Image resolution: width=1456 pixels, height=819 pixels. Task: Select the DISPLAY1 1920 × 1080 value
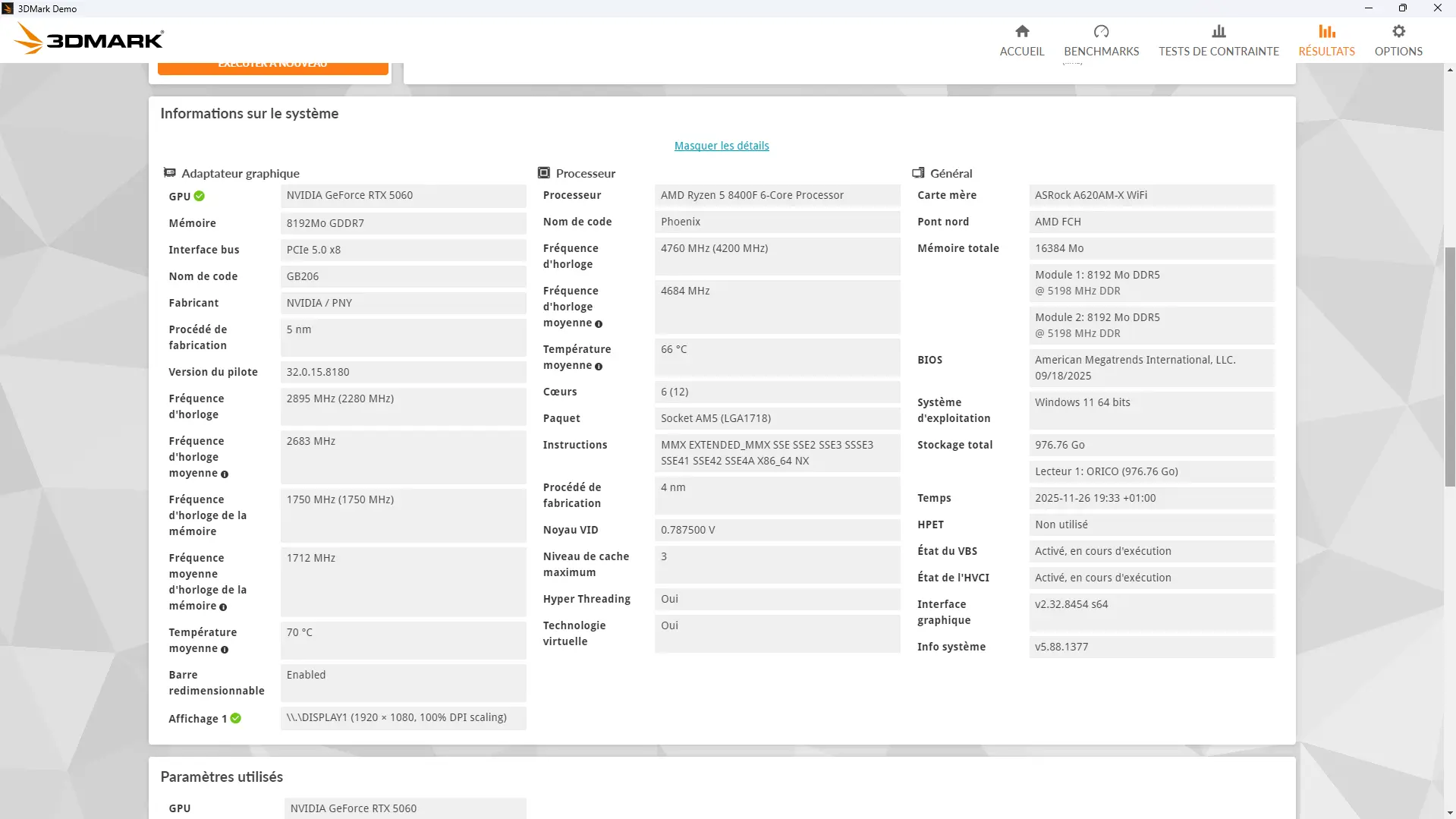click(x=403, y=718)
